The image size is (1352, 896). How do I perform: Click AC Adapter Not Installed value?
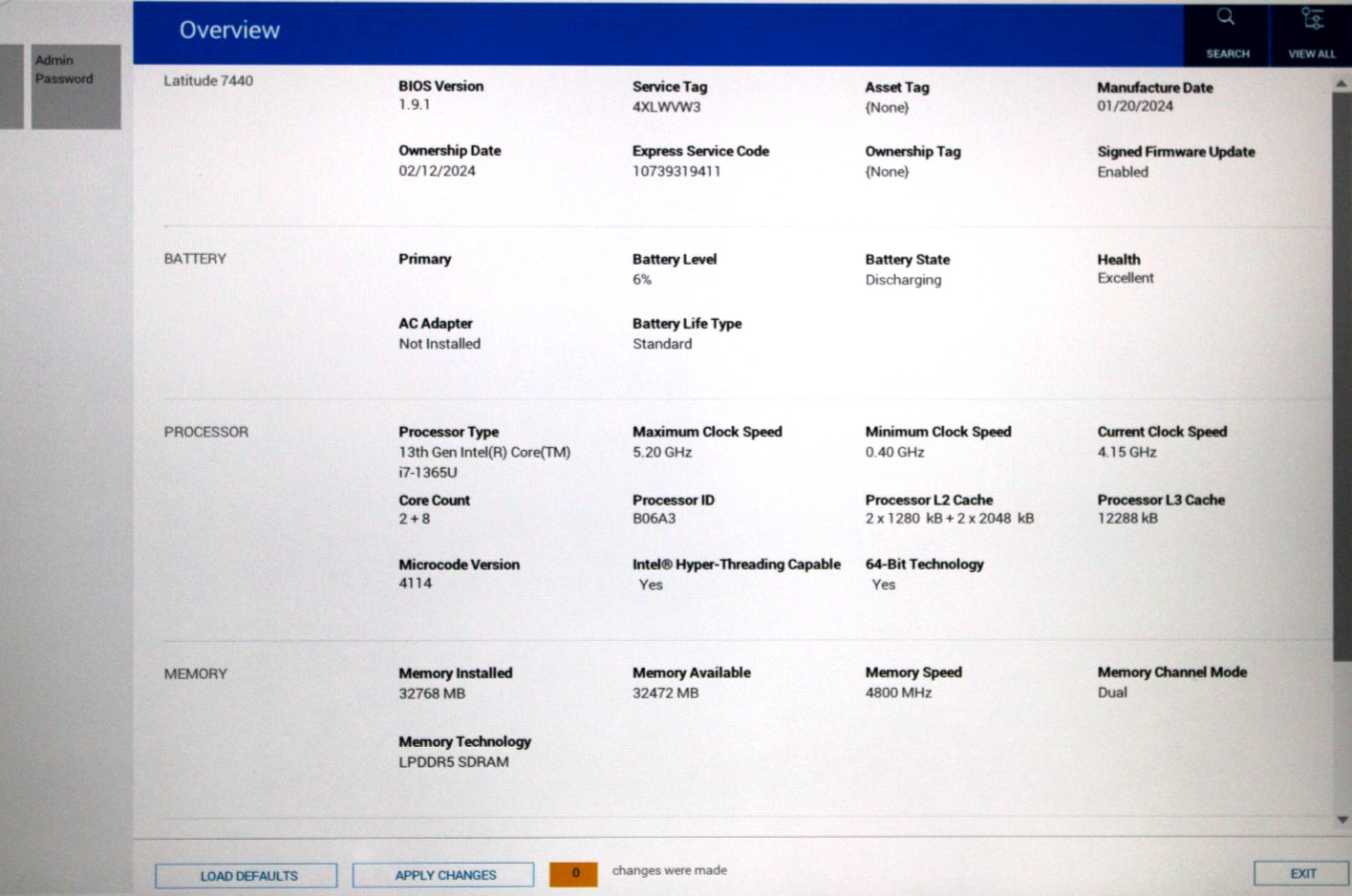(440, 344)
